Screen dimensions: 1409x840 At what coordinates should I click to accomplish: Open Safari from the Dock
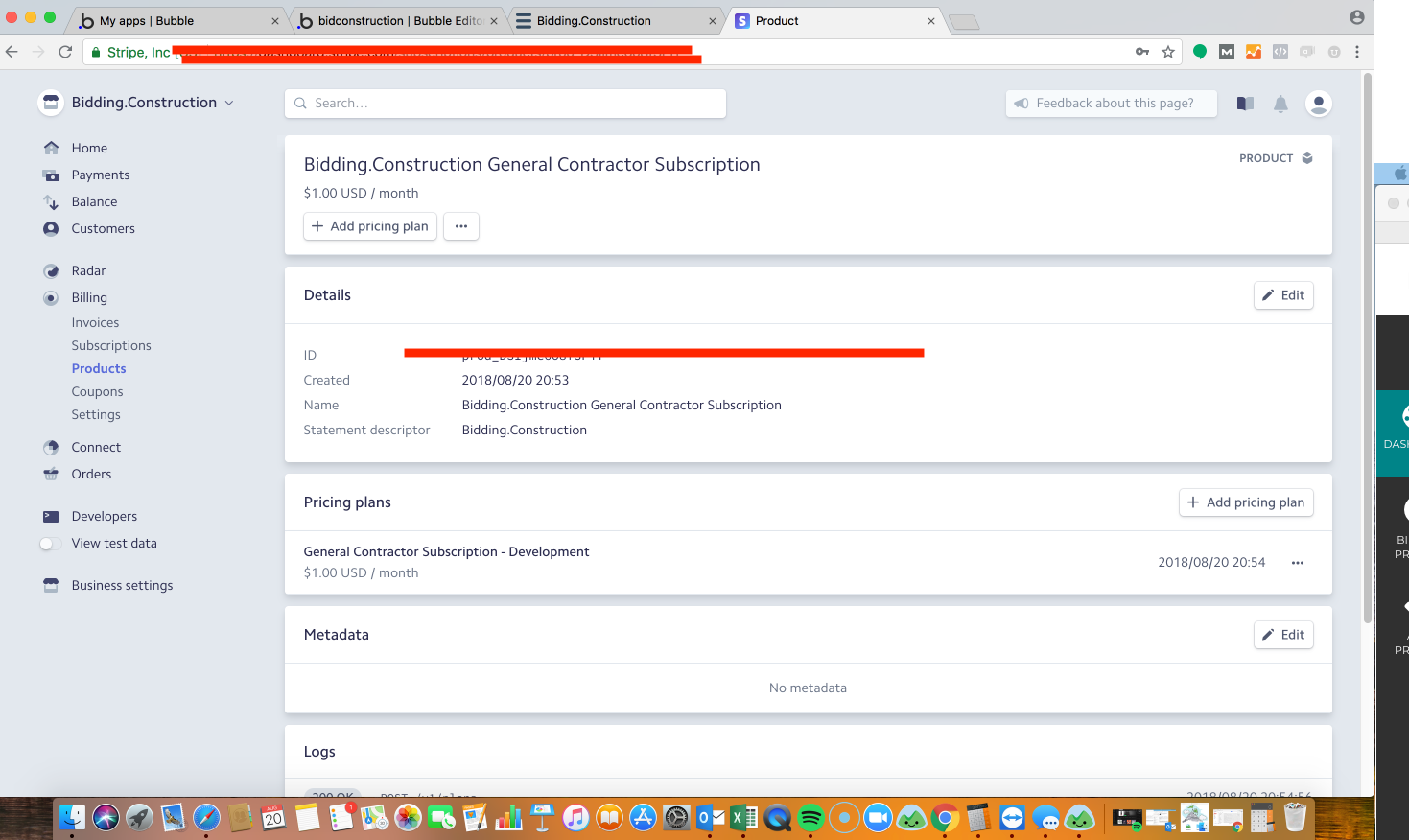[x=206, y=818]
